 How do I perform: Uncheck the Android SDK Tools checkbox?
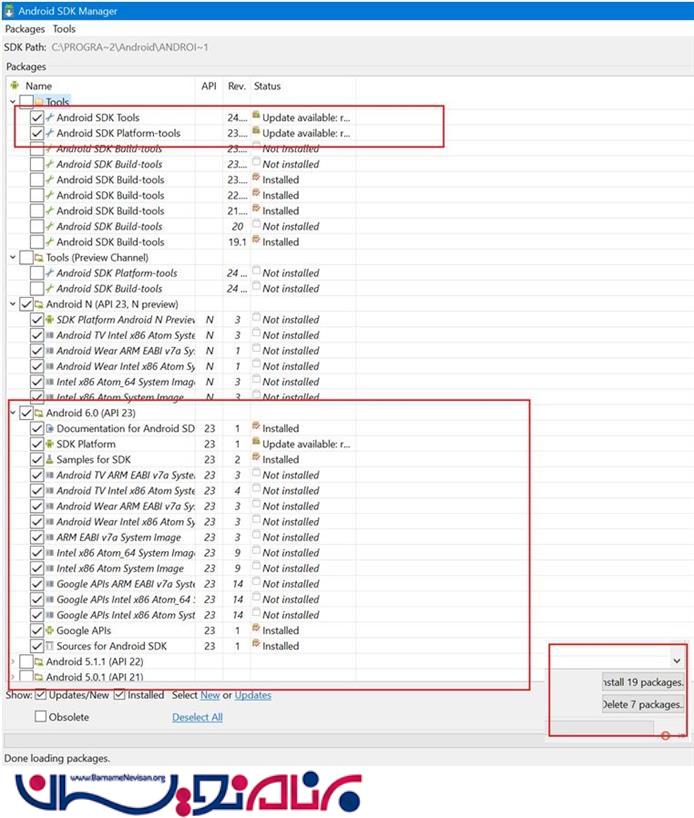(37, 117)
